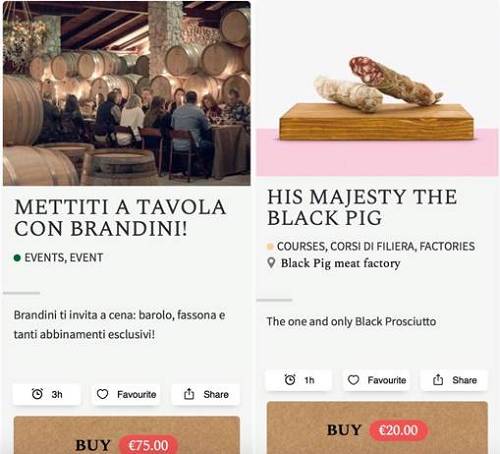Viewport: 500px width, 454px height.
Task: Open the wine cellar dinner photo
Action: coord(127,93)
